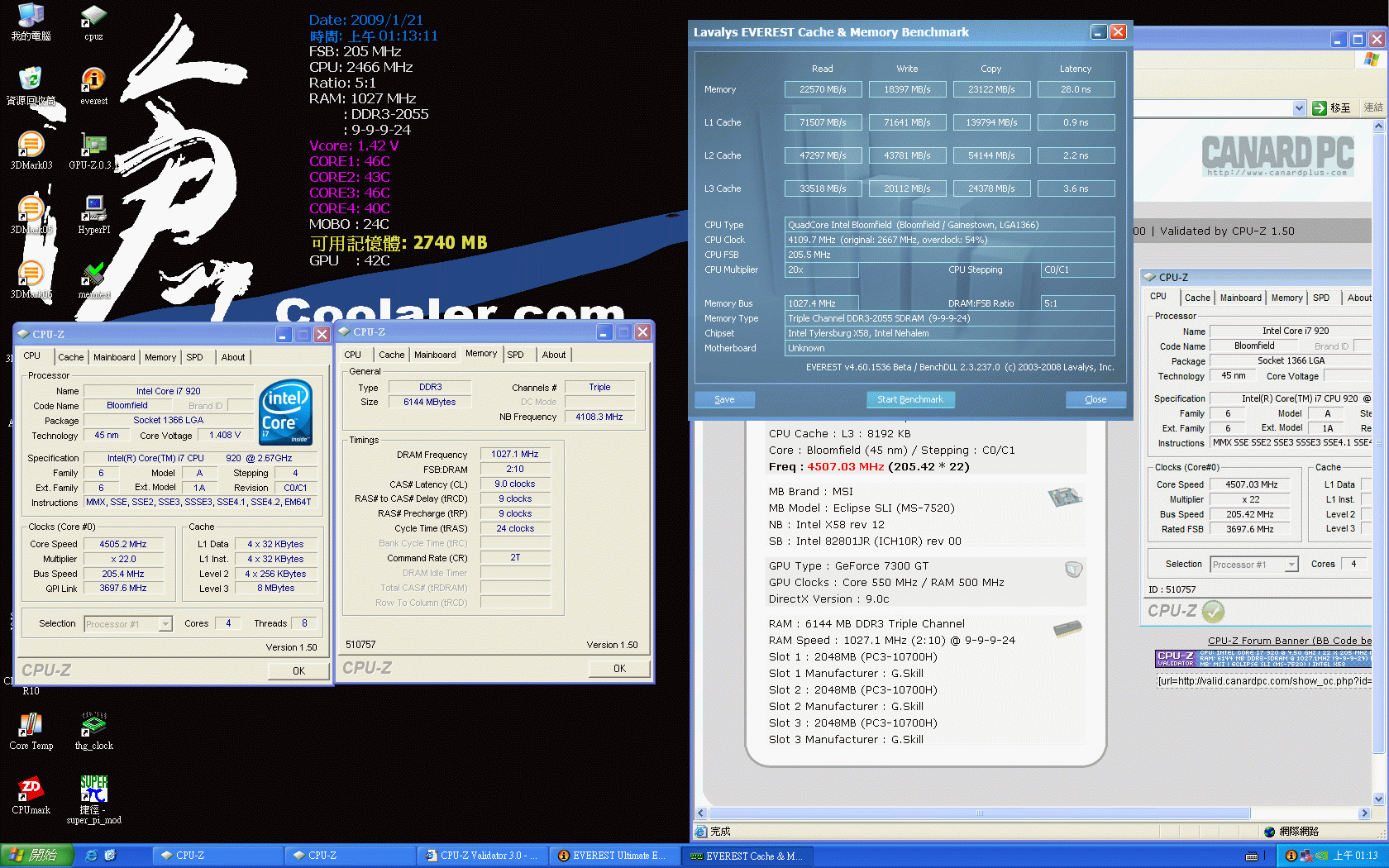Screen dimensions: 1389x868
Task: Open the HyperPI desktop shortcut
Action: coord(93,216)
